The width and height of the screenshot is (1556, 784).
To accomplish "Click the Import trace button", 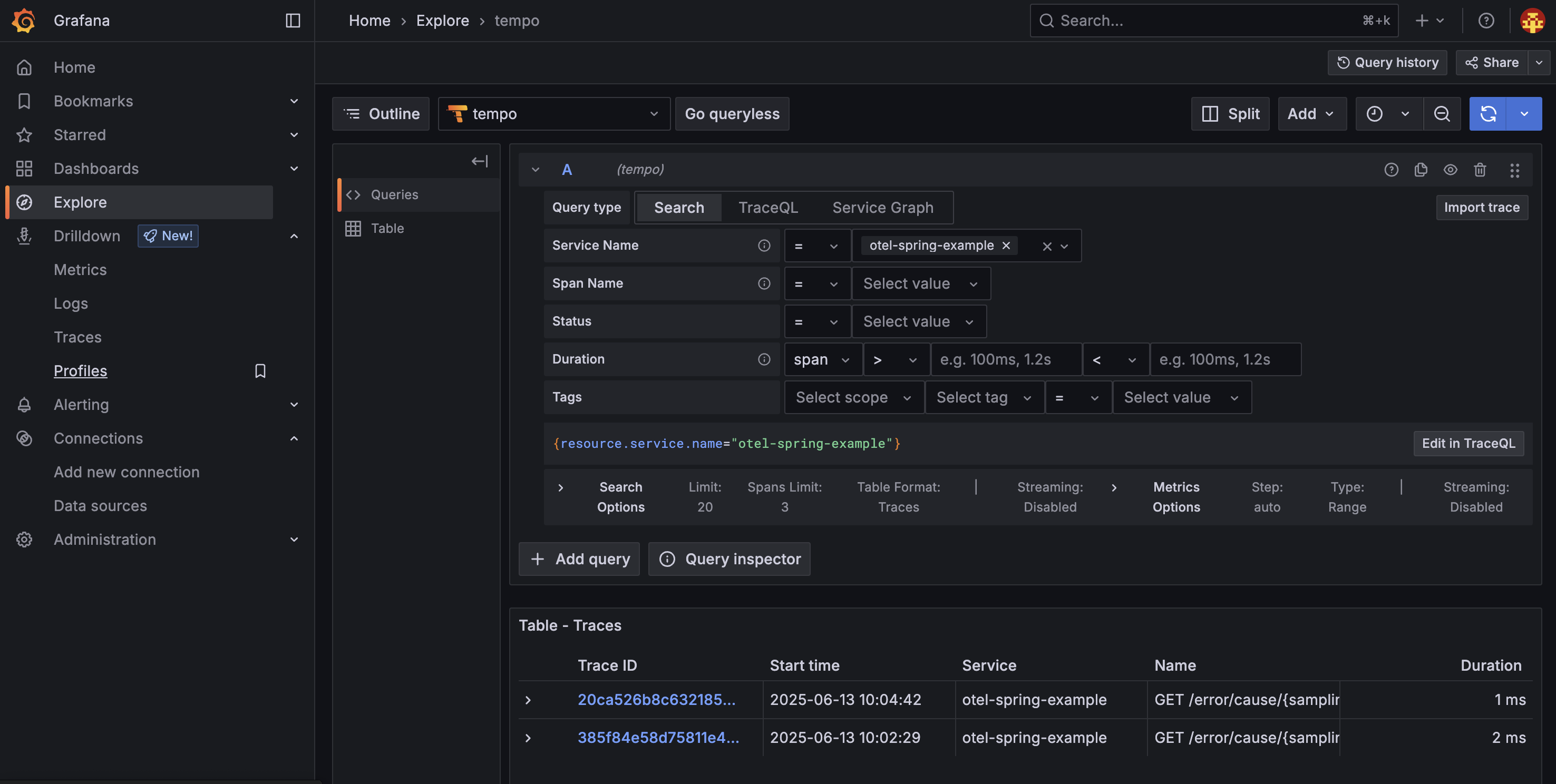I will [1481, 207].
